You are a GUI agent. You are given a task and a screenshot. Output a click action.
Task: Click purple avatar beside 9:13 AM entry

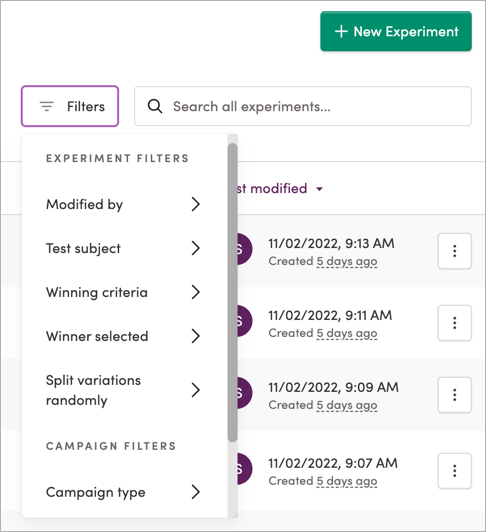click(244, 249)
